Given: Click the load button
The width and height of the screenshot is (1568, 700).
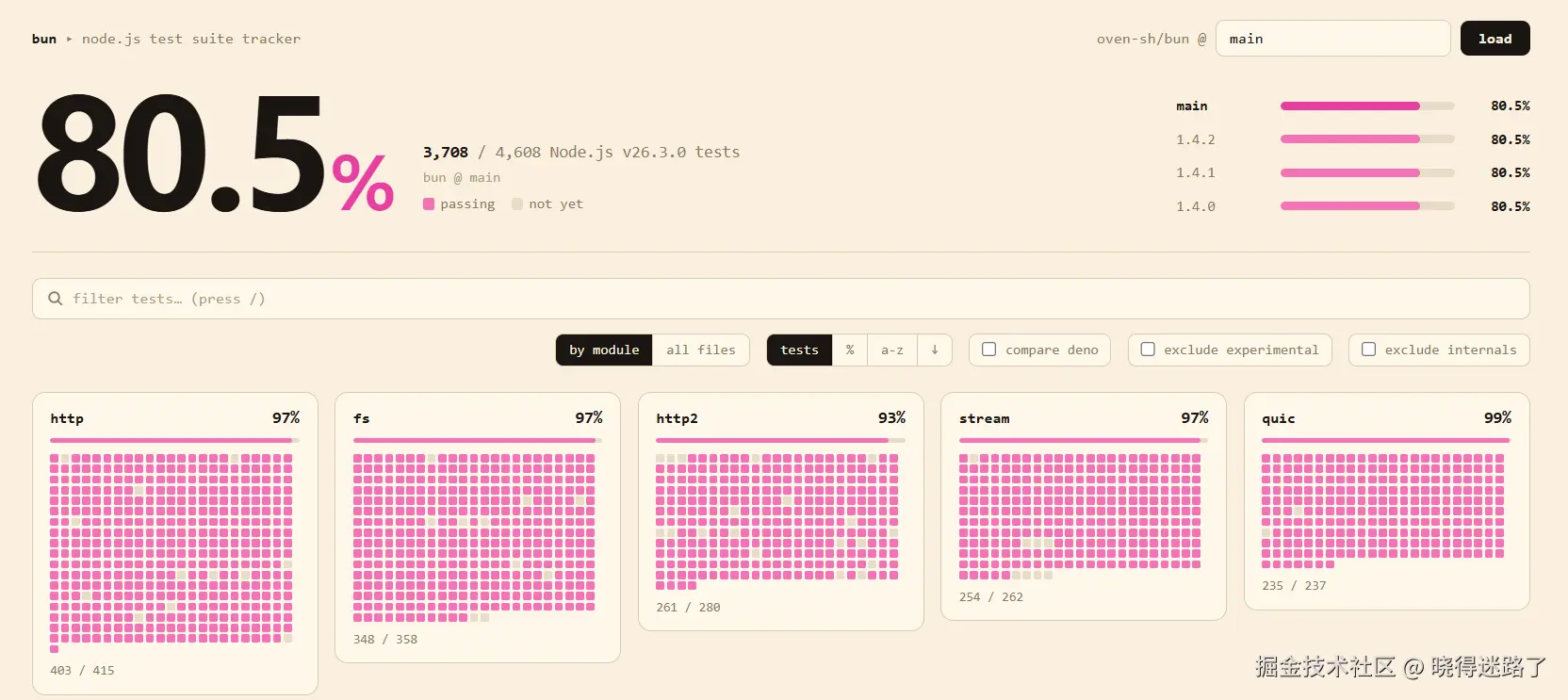Looking at the screenshot, I should (x=1495, y=39).
